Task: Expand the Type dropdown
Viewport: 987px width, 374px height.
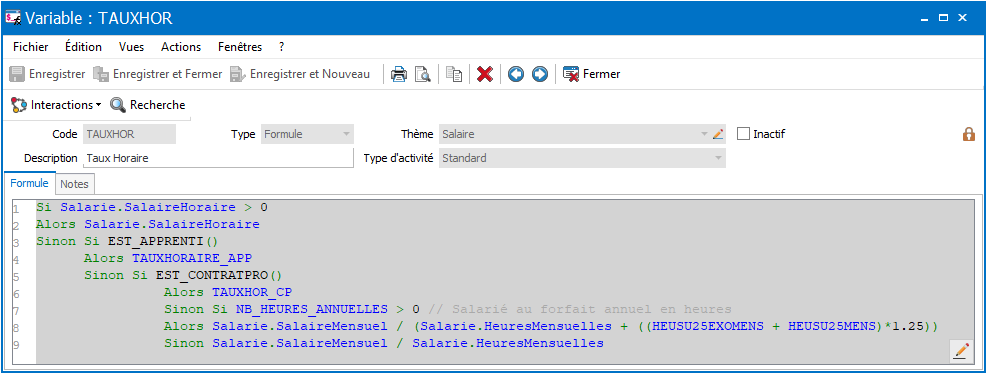Action: (346, 134)
